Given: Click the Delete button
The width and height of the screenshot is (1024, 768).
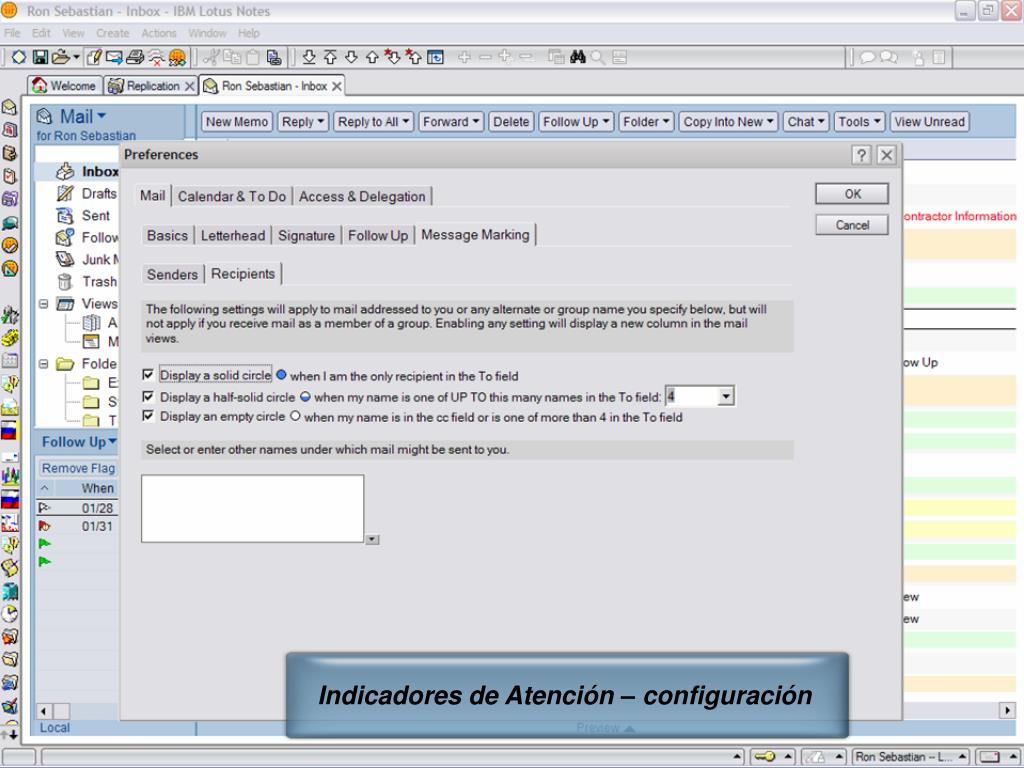Looking at the screenshot, I should pos(511,121).
